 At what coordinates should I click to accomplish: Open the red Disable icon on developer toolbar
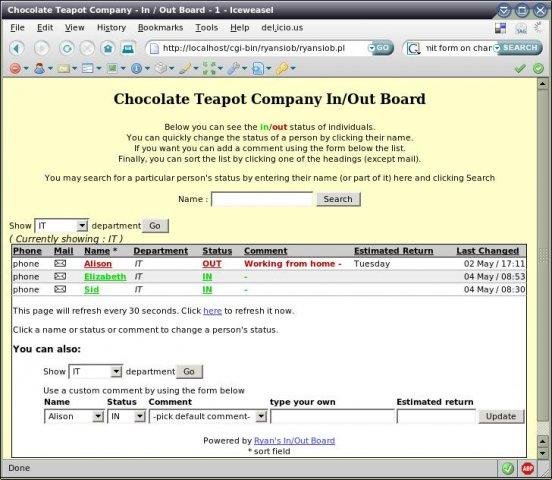pos(15,68)
